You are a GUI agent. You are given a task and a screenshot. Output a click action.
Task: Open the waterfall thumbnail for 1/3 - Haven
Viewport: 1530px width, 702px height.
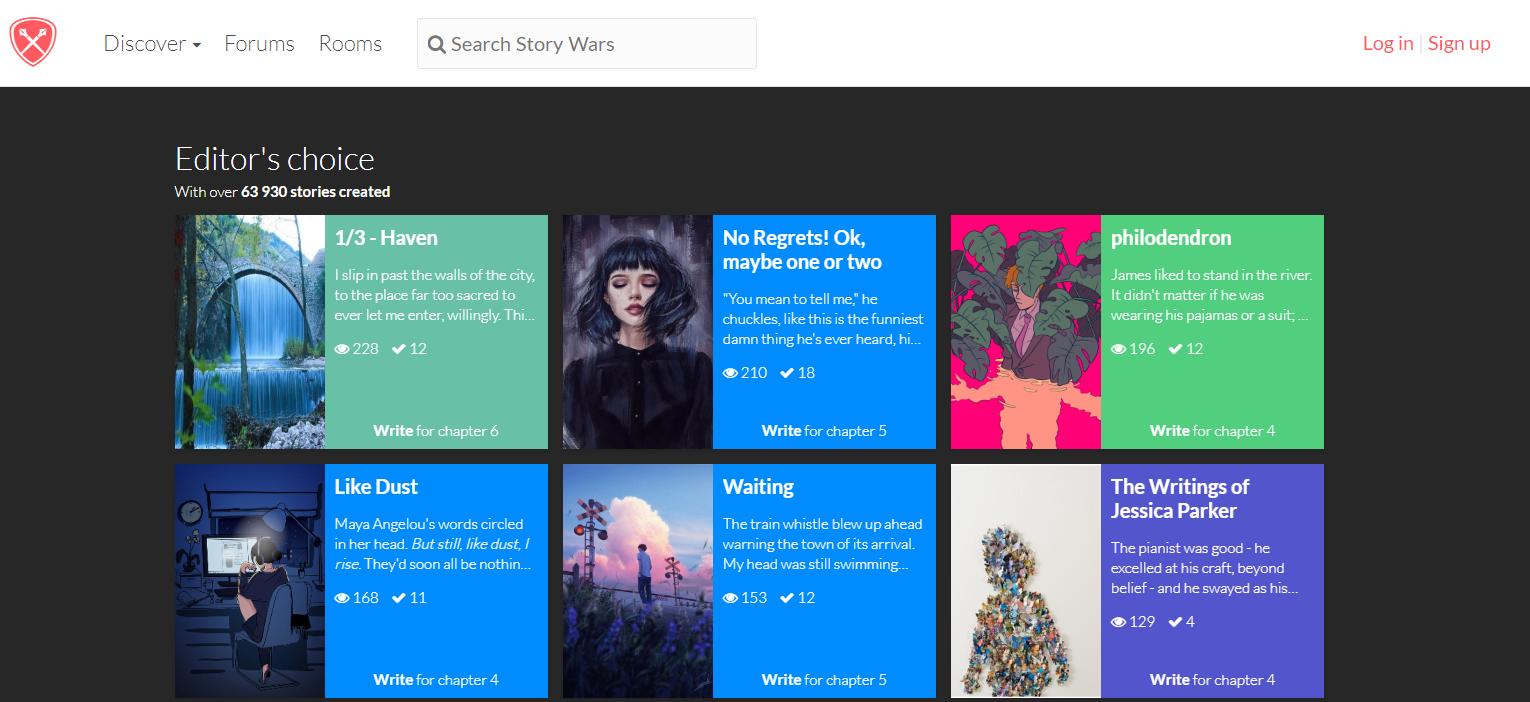[x=250, y=332]
